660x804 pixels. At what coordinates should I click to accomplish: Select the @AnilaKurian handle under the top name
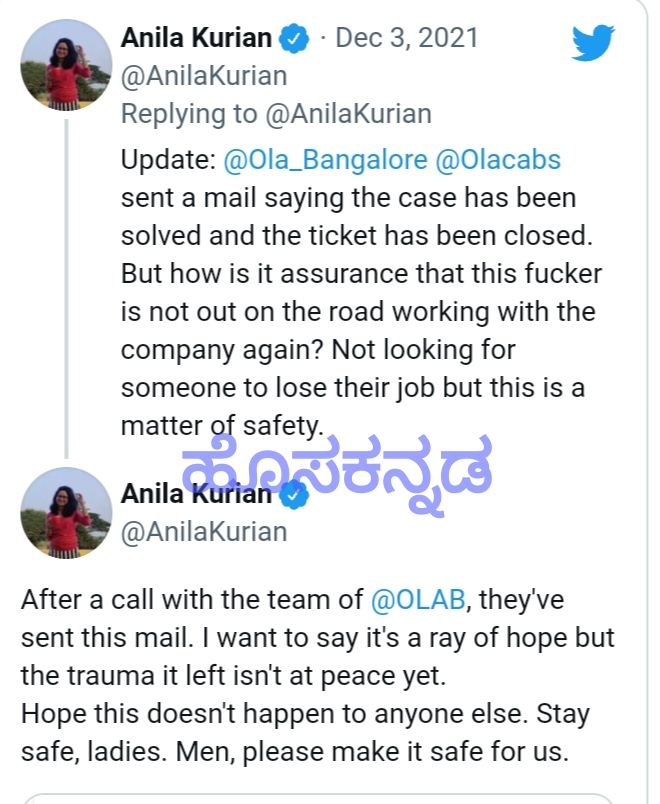204,76
